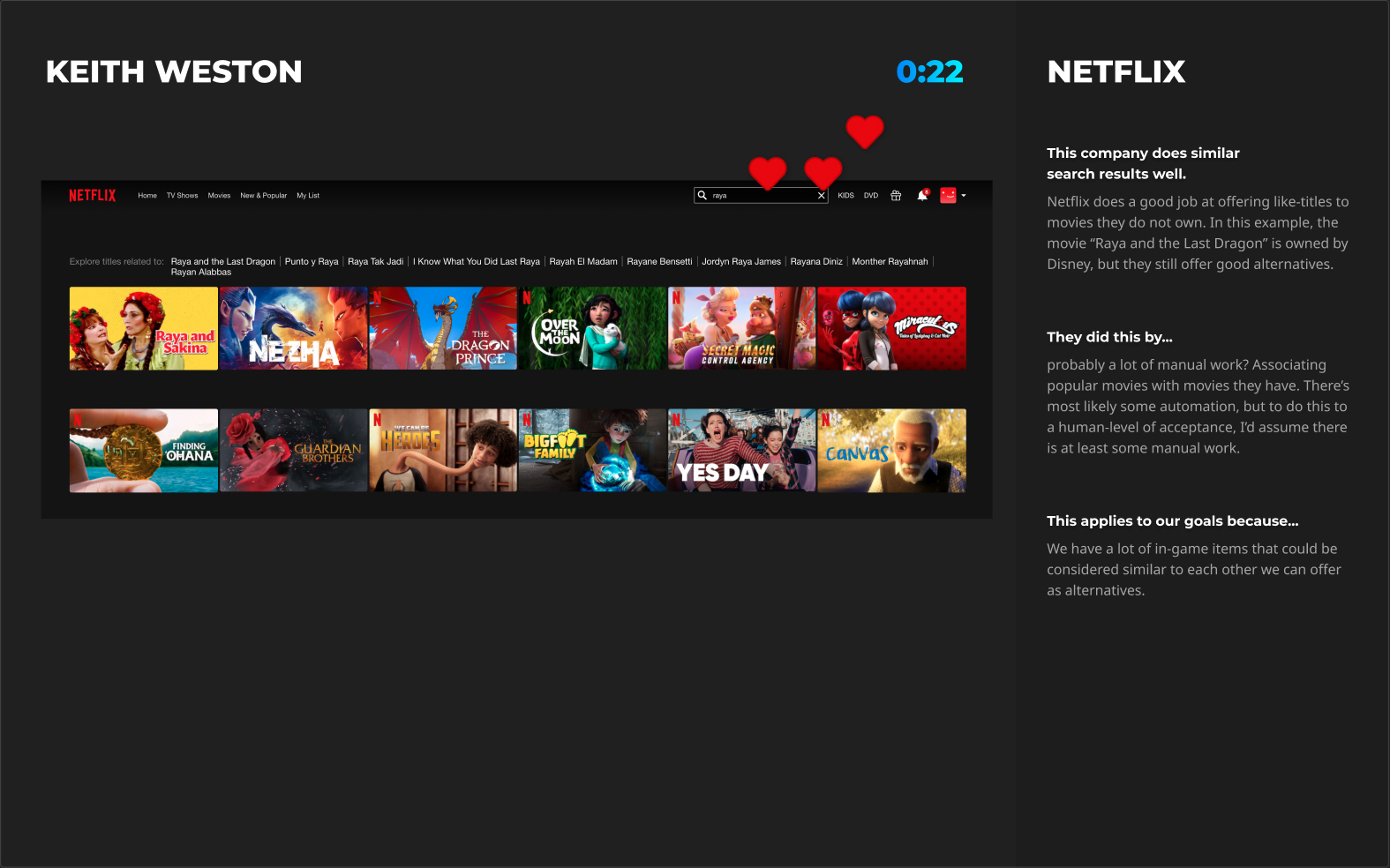Open The Dragon Prince thumbnail

click(443, 328)
